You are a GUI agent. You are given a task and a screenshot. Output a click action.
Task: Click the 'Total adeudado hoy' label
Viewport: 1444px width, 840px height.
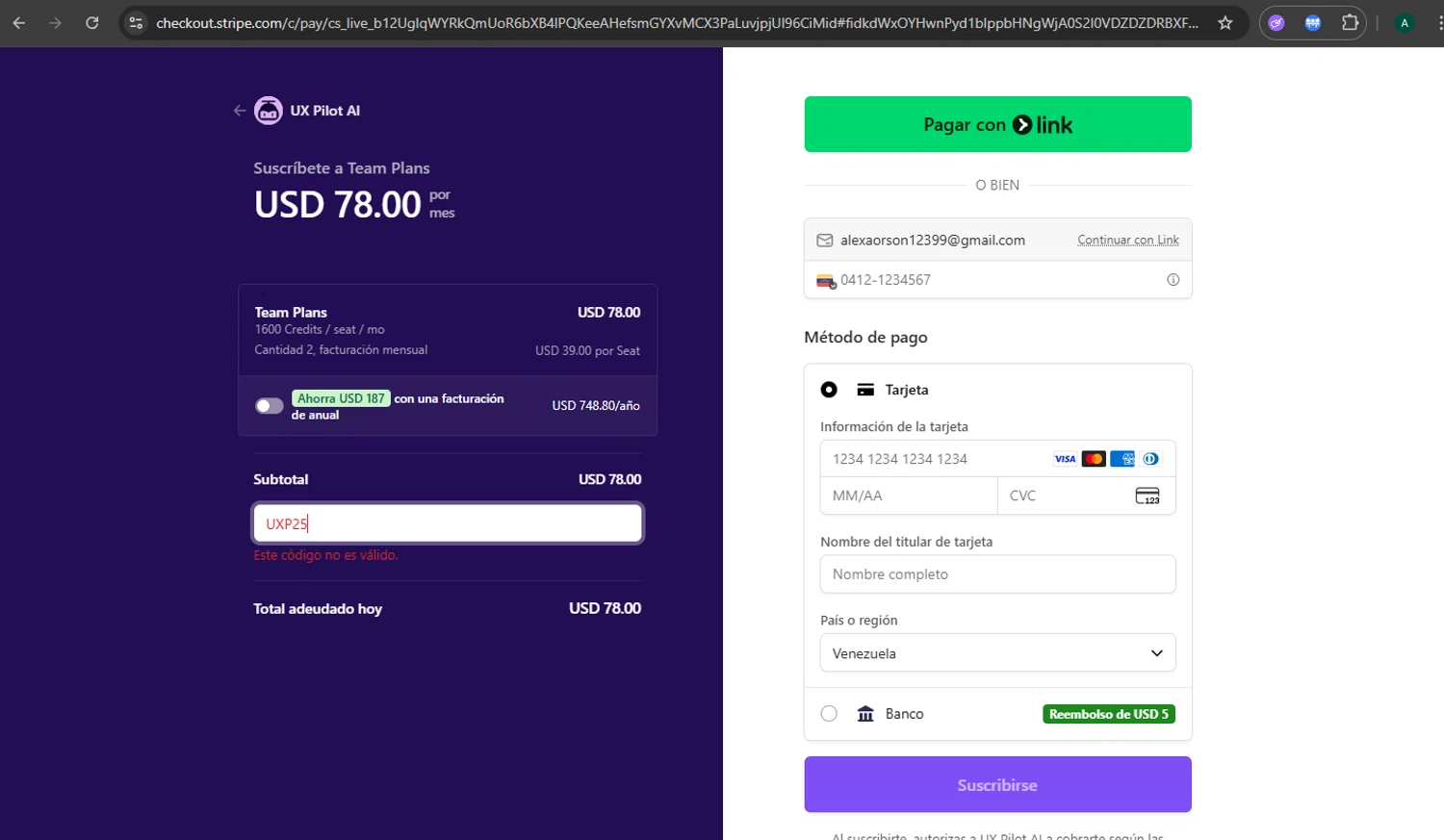point(318,609)
